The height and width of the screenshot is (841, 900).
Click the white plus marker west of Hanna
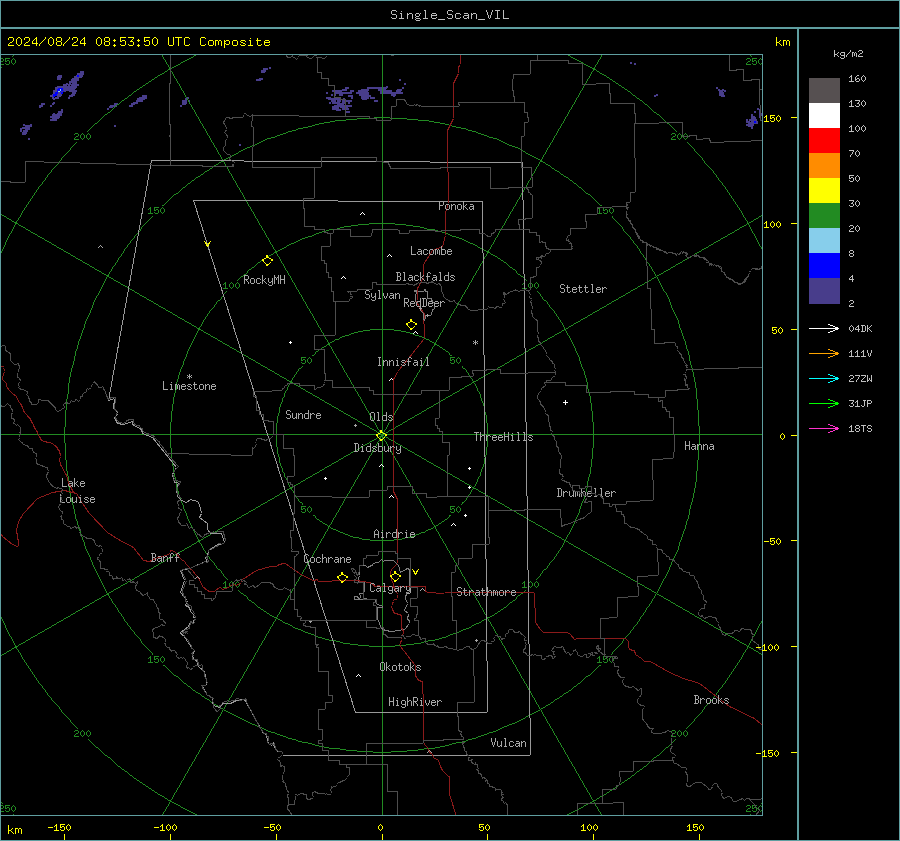565,402
